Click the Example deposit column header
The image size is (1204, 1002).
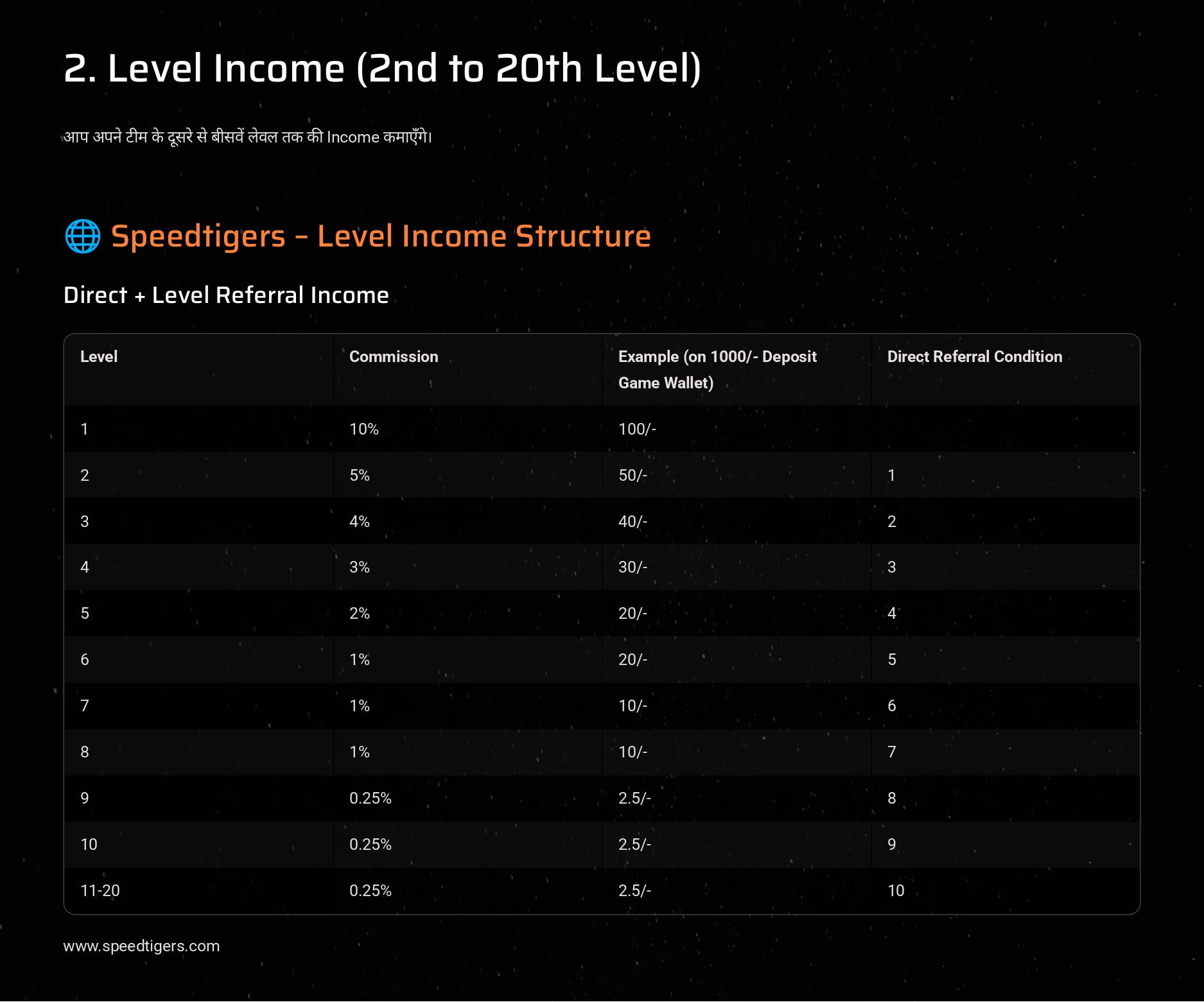717,370
